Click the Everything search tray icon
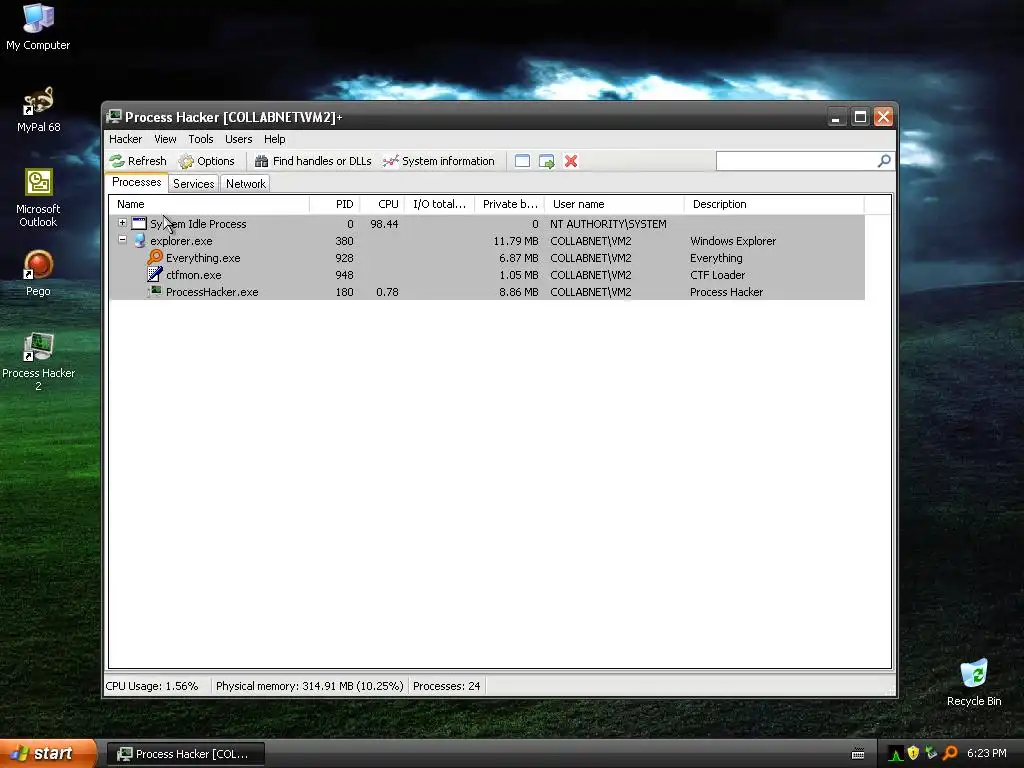Screen dimensions: 1024x768 tap(950, 754)
